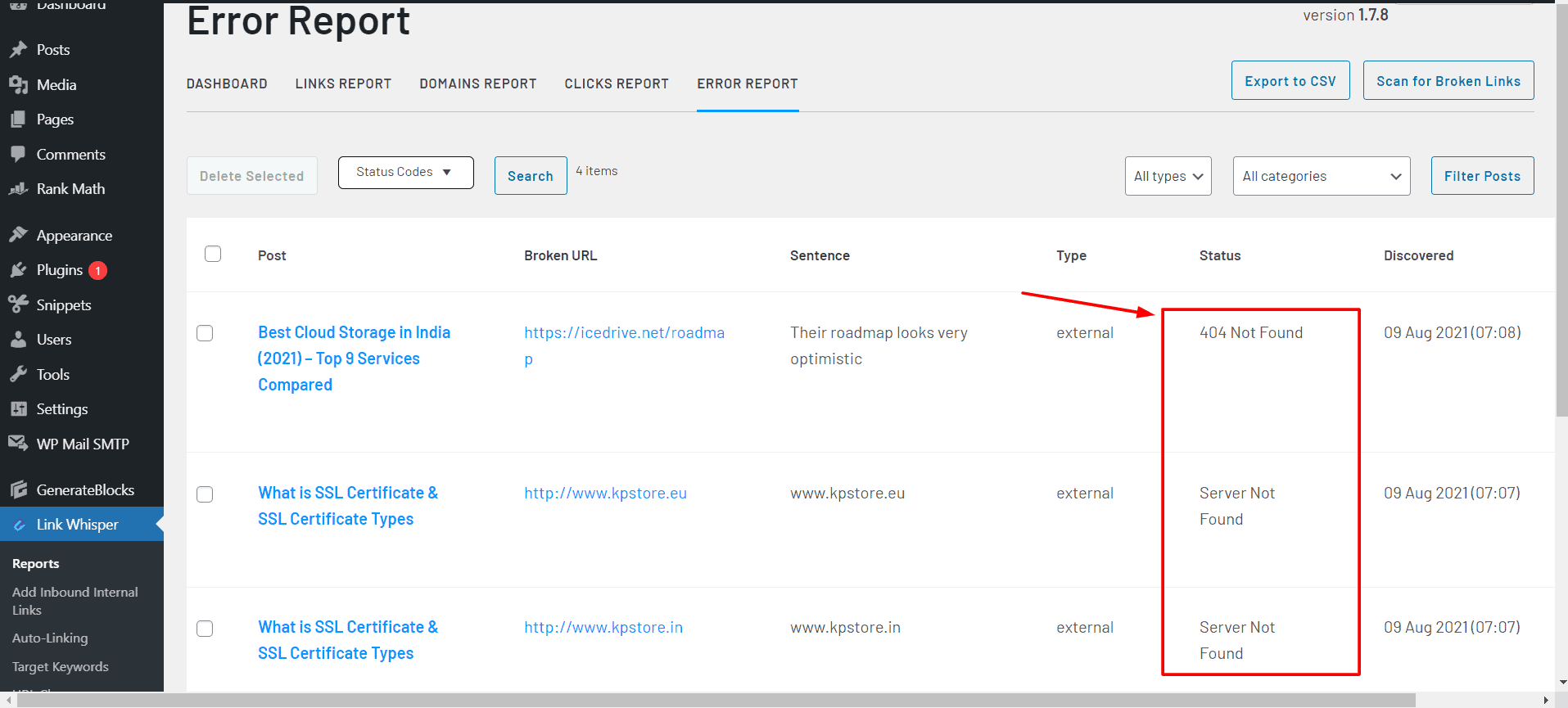Open Media via its sidebar icon
1568x708 pixels.
pos(18,85)
